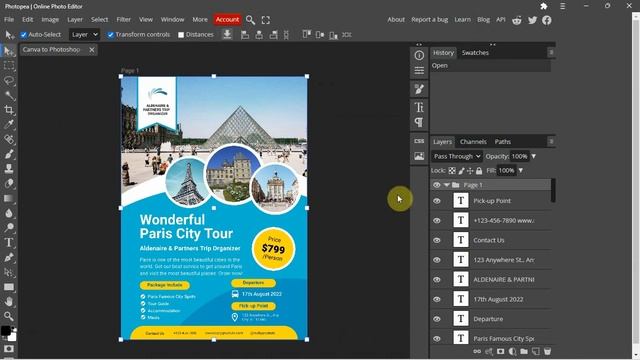The image size is (640, 360).
Task: Select the Gradient tool
Action: (x=9, y=198)
